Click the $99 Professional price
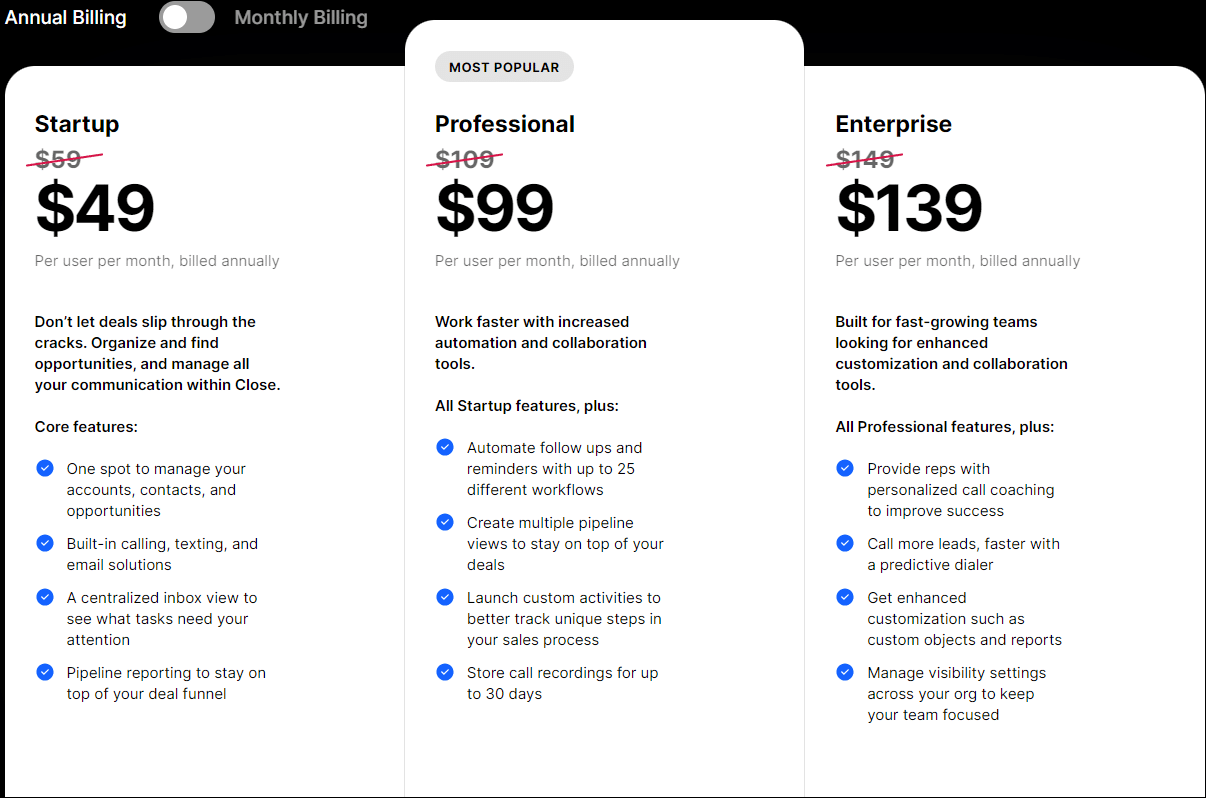The height and width of the screenshot is (798, 1206). (495, 208)
